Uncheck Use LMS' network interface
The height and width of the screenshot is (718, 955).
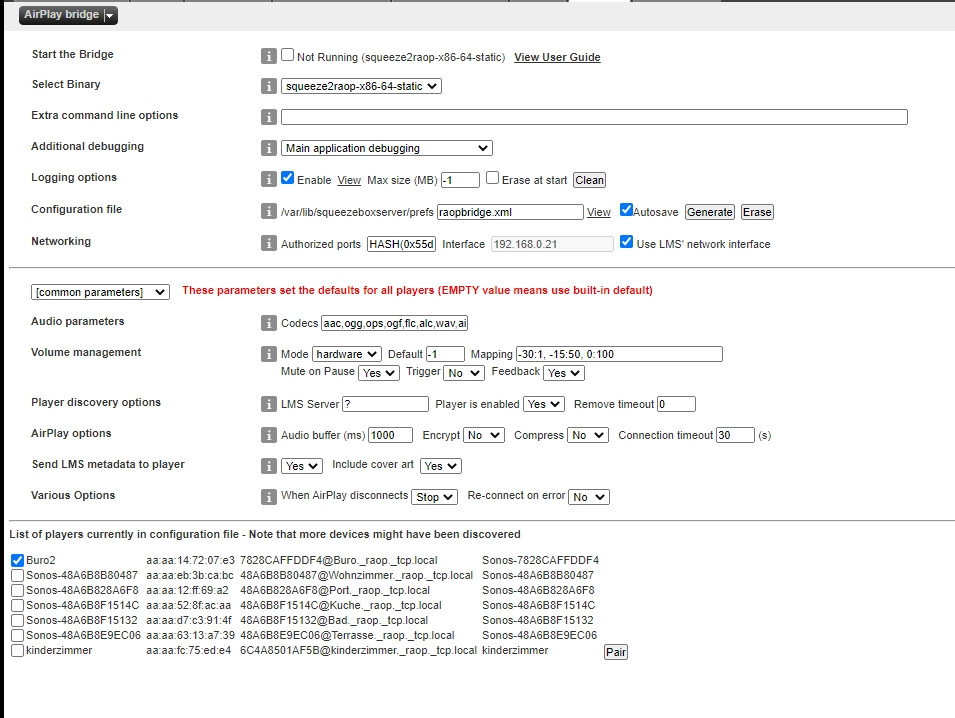[x=626, y=242]
